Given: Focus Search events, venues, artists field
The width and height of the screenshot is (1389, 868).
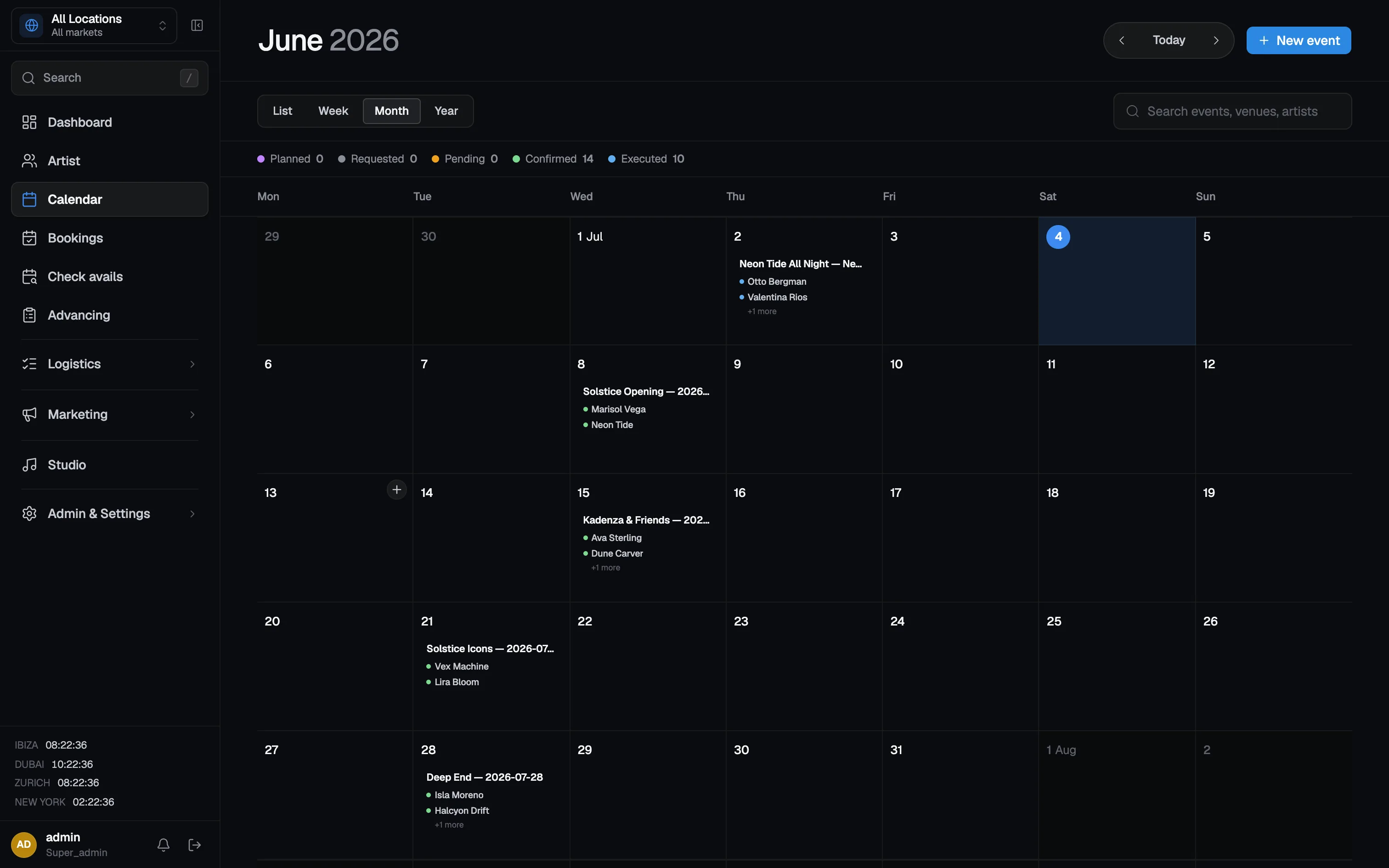Looking at the screenshot, I should click(x=1232, y=111).
